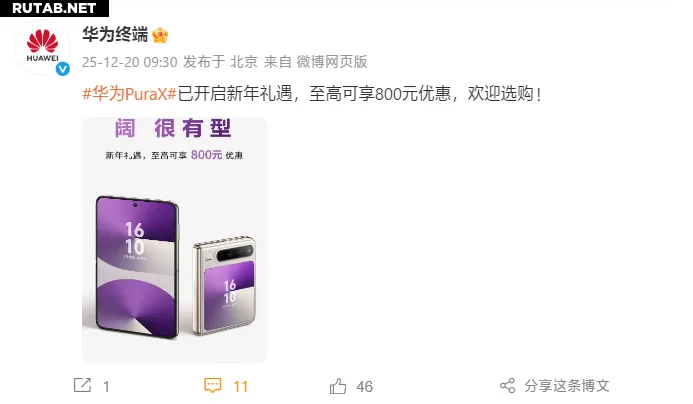Click the comment count 11

pyautogui.click(x=240, y=387)
